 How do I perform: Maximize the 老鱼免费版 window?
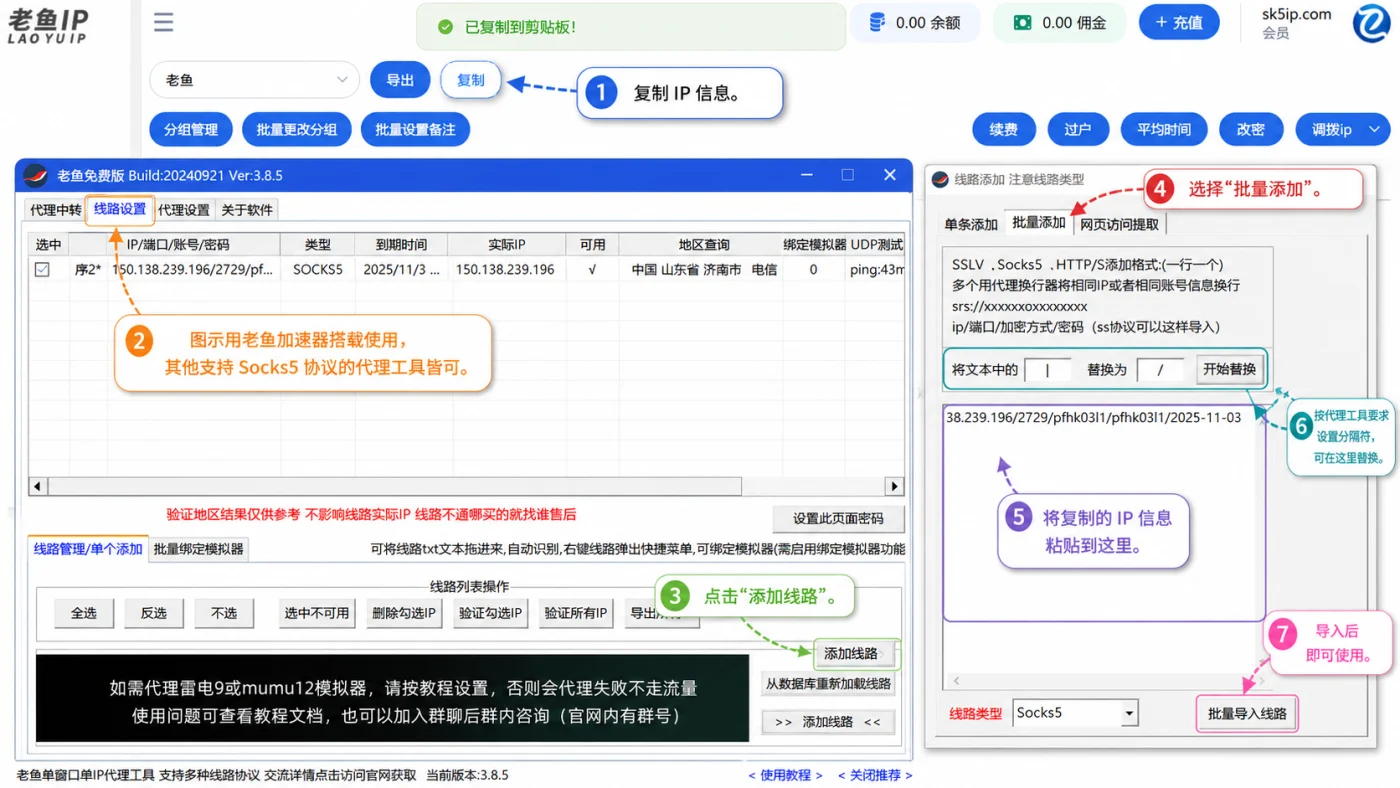point(848,175)
